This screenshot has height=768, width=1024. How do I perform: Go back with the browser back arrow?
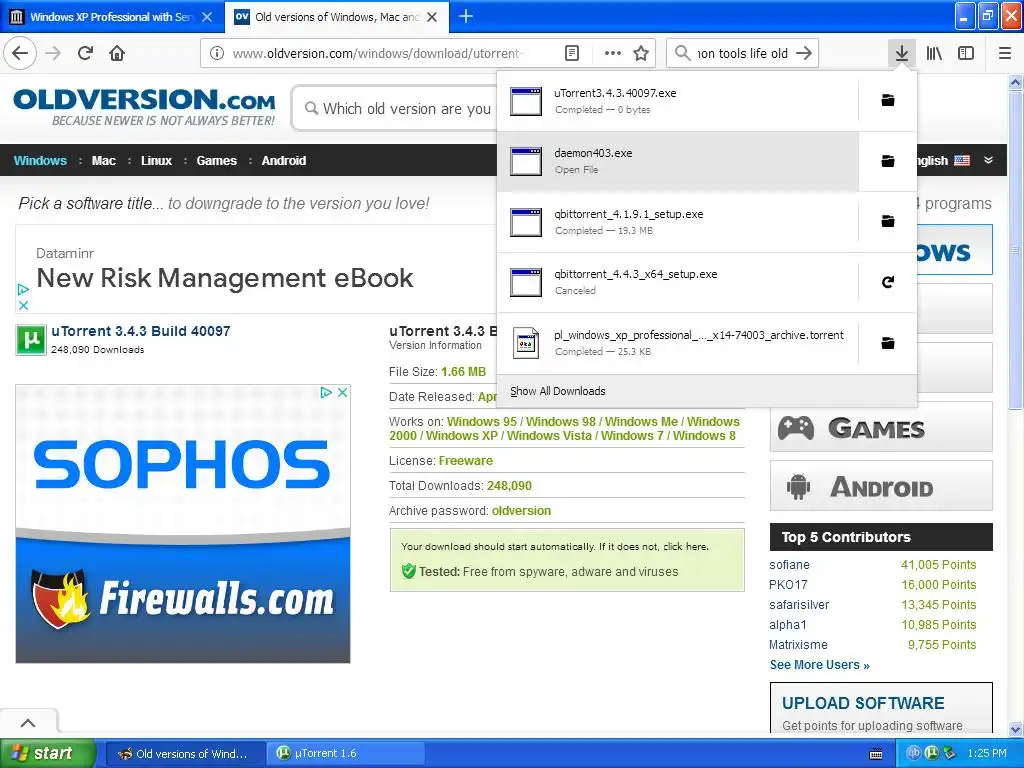pos(20,53)
